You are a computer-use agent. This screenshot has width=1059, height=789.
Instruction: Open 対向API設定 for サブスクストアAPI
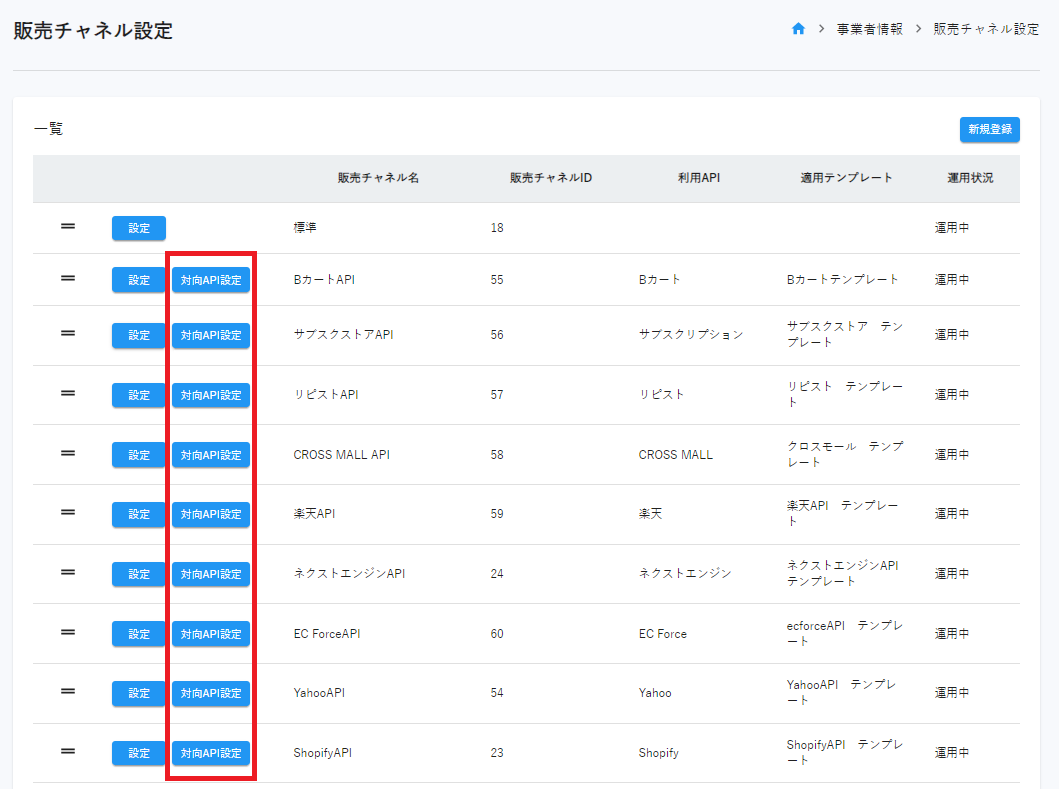[x=211, y=335]
